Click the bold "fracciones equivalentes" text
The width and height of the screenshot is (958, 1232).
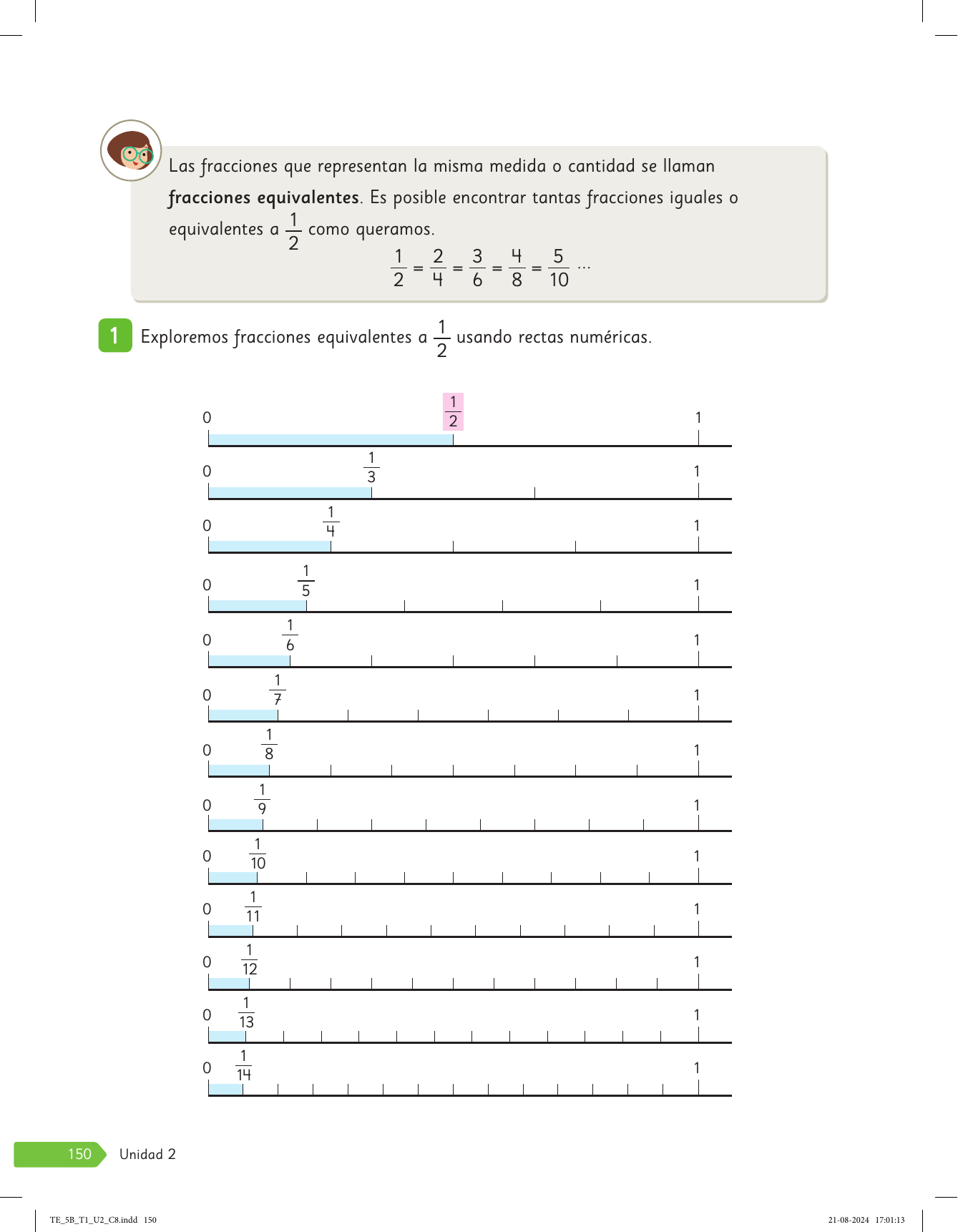[x=263, y=197]
